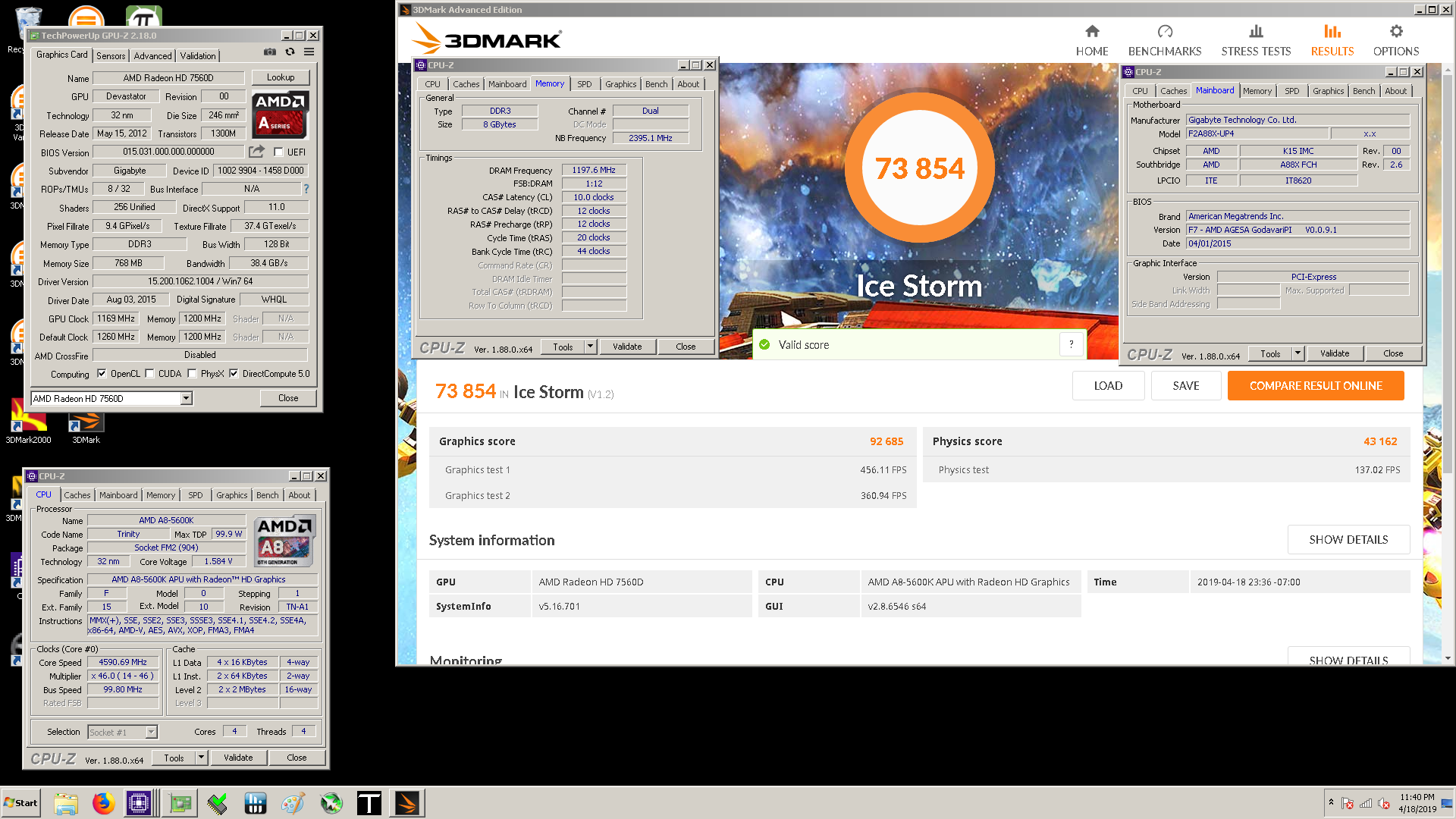Image resolution: width=1456 pixels, height=819 pixels.
Task: Switch to GPU-Z Sensors tab
Action: [x=111, y=56]
